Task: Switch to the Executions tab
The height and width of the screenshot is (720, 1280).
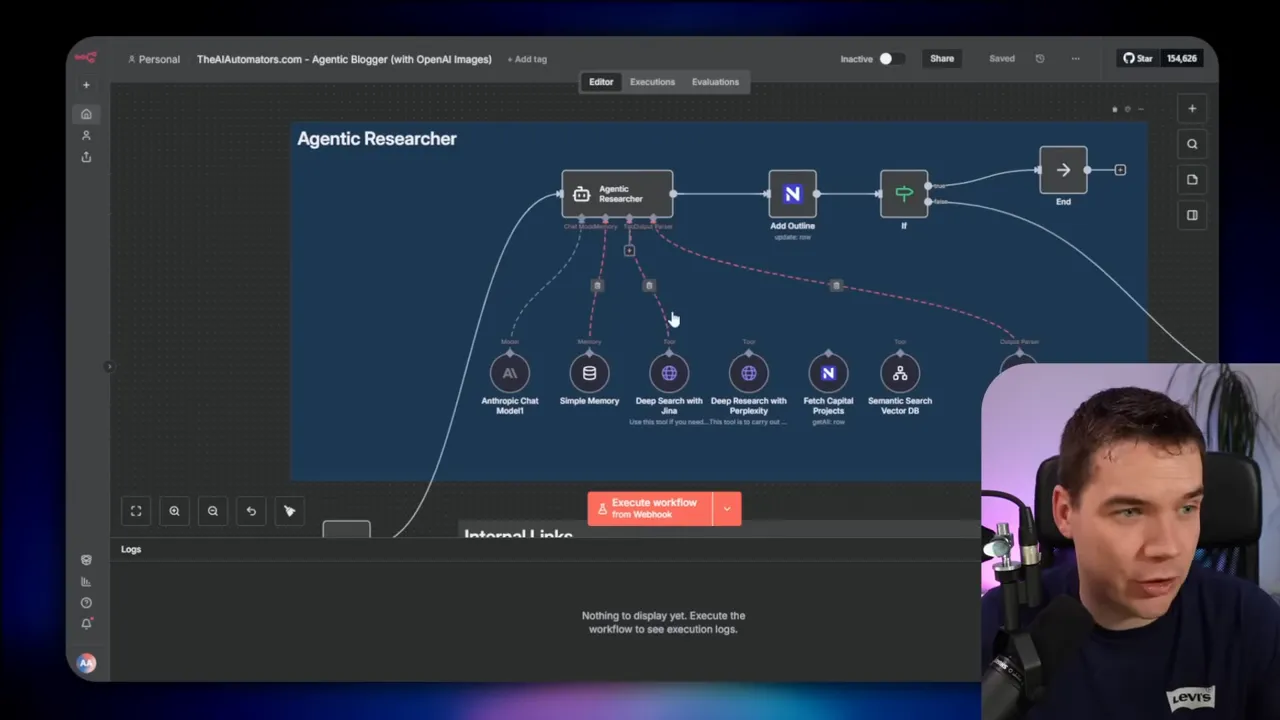Action: coord(652,81)
